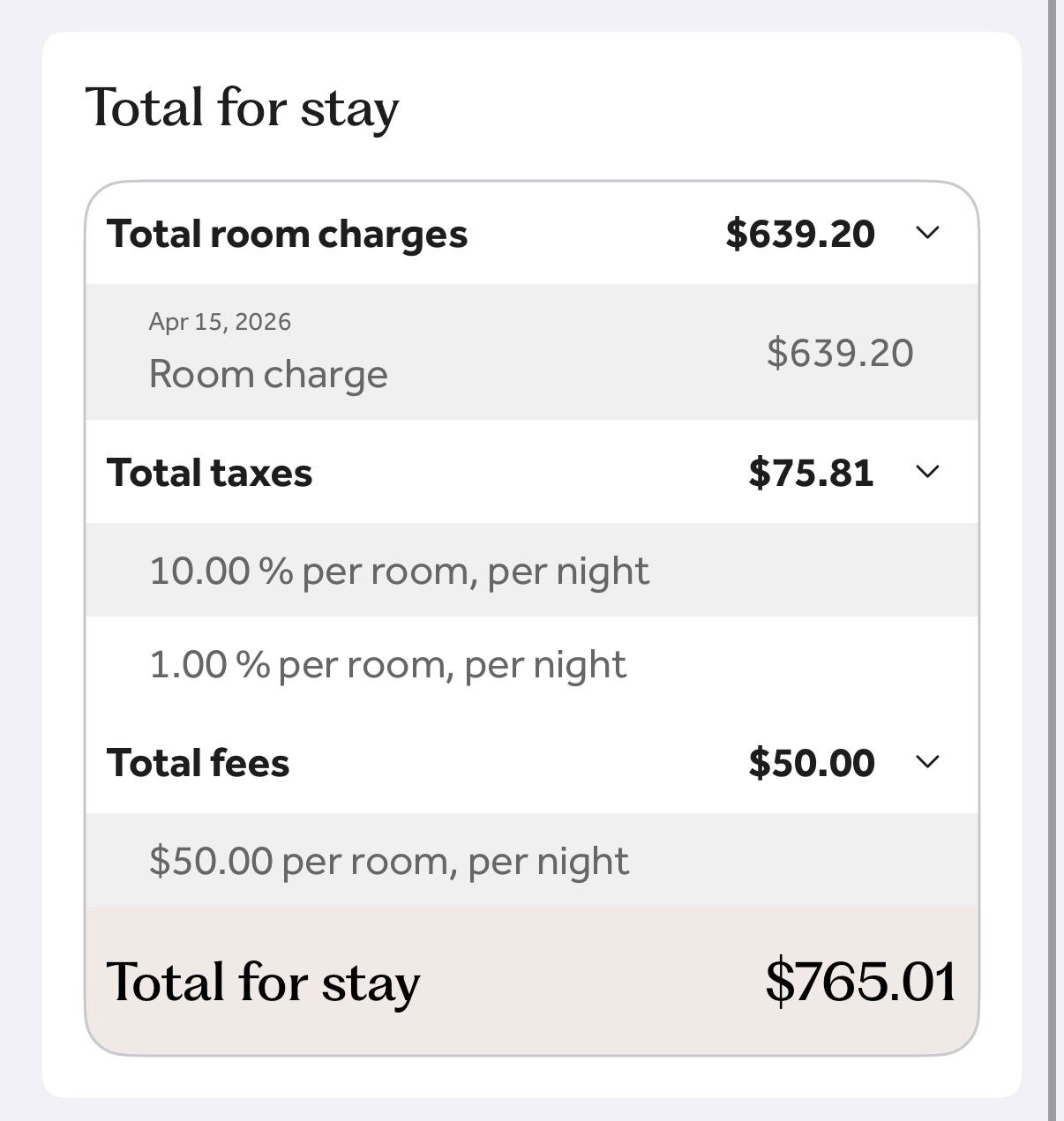Click the gray $639.20 line item amount
1064x1121 pixels.
840,353
